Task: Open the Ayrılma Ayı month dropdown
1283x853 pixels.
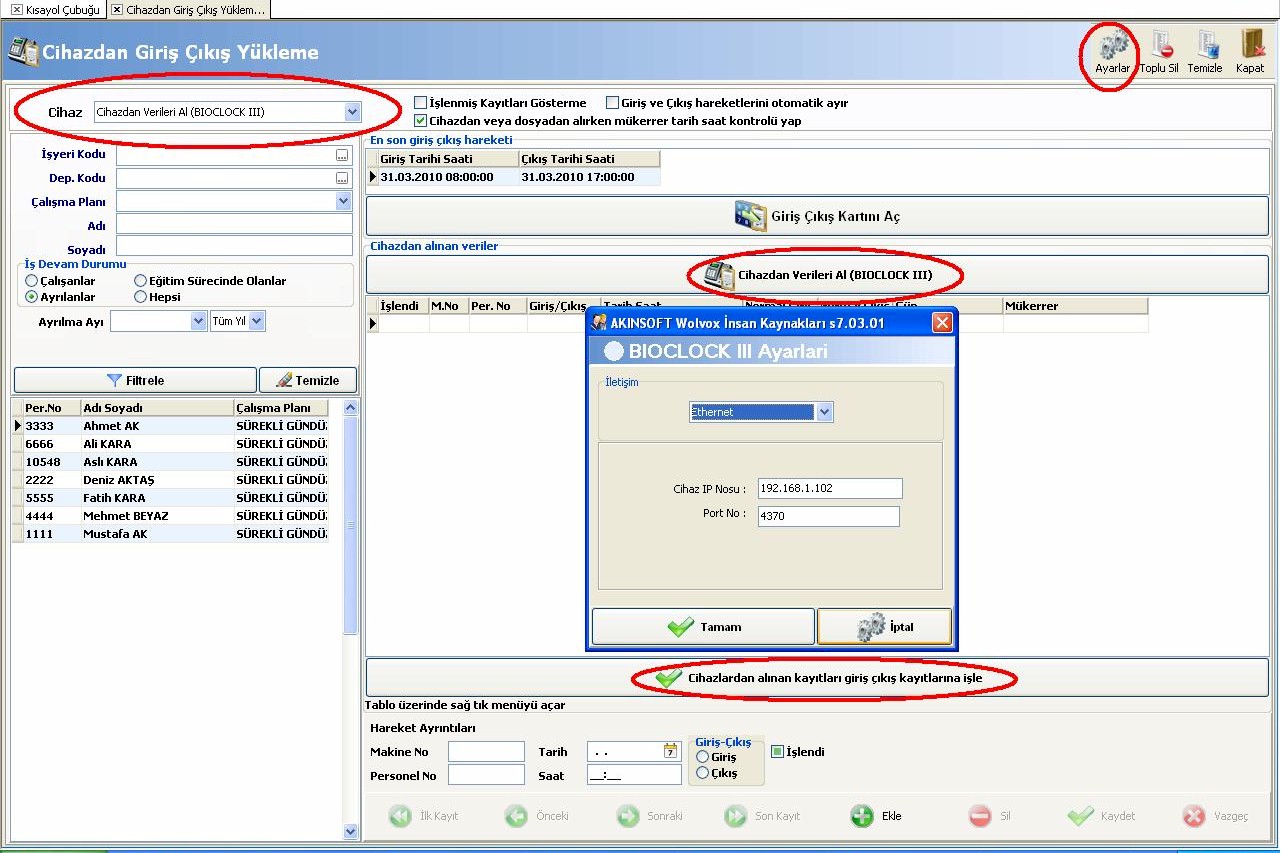Action: 198,321
